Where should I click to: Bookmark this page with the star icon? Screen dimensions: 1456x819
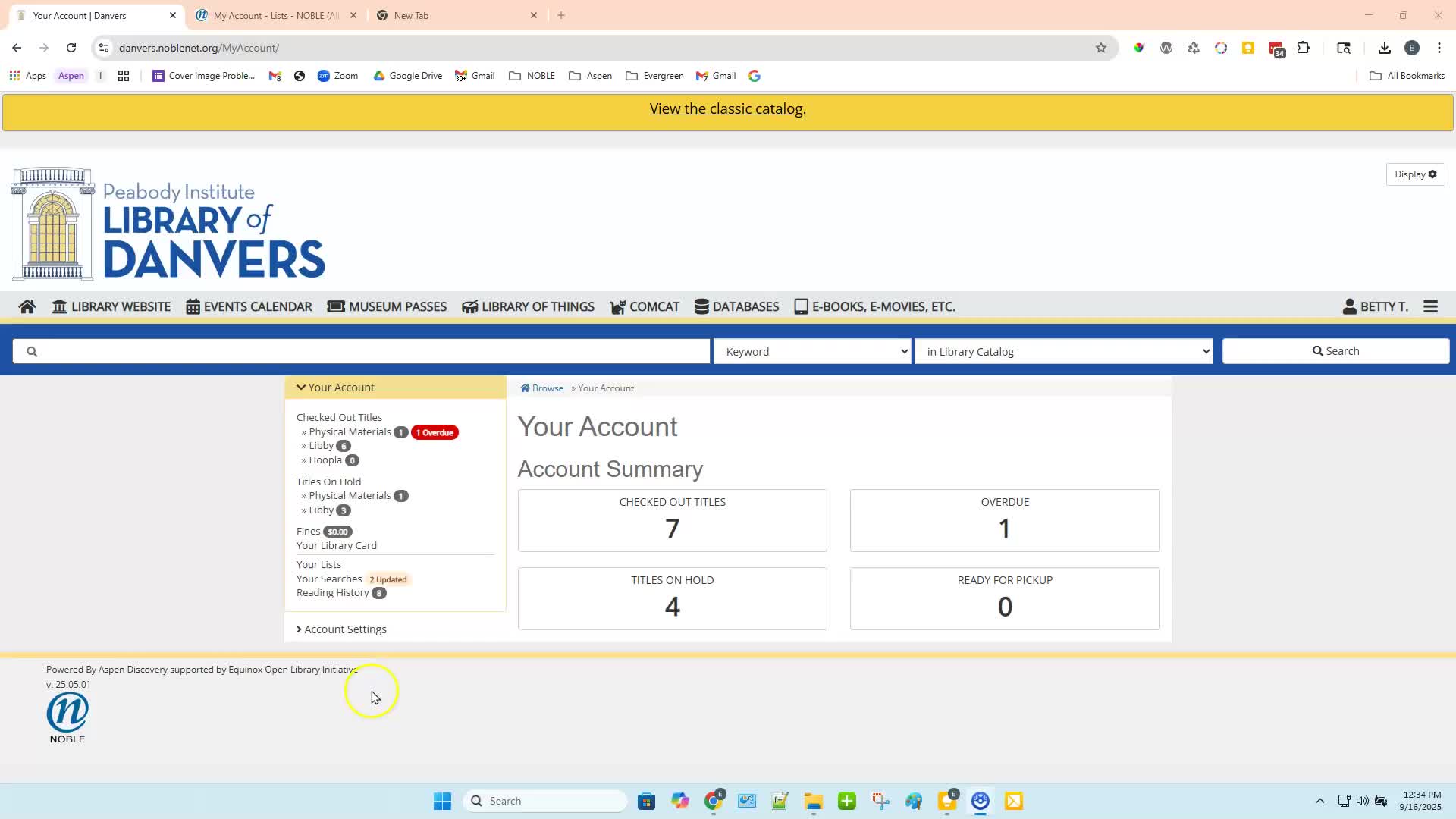point(1101,48)
